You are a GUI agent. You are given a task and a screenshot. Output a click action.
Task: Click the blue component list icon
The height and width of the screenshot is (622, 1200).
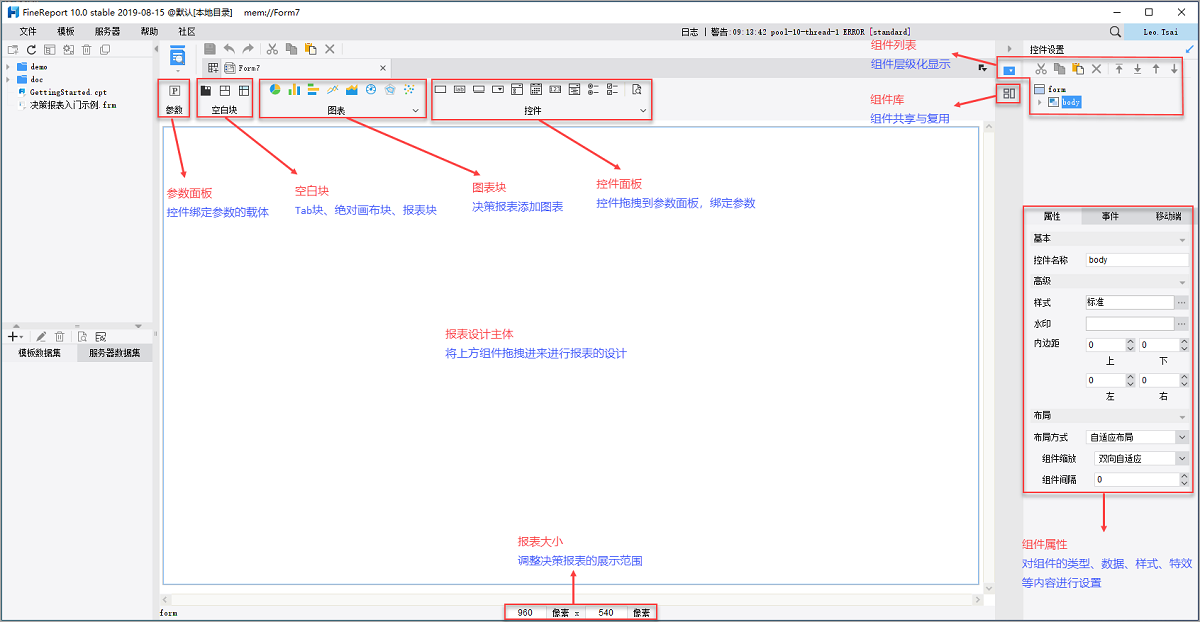[1009, 70]
